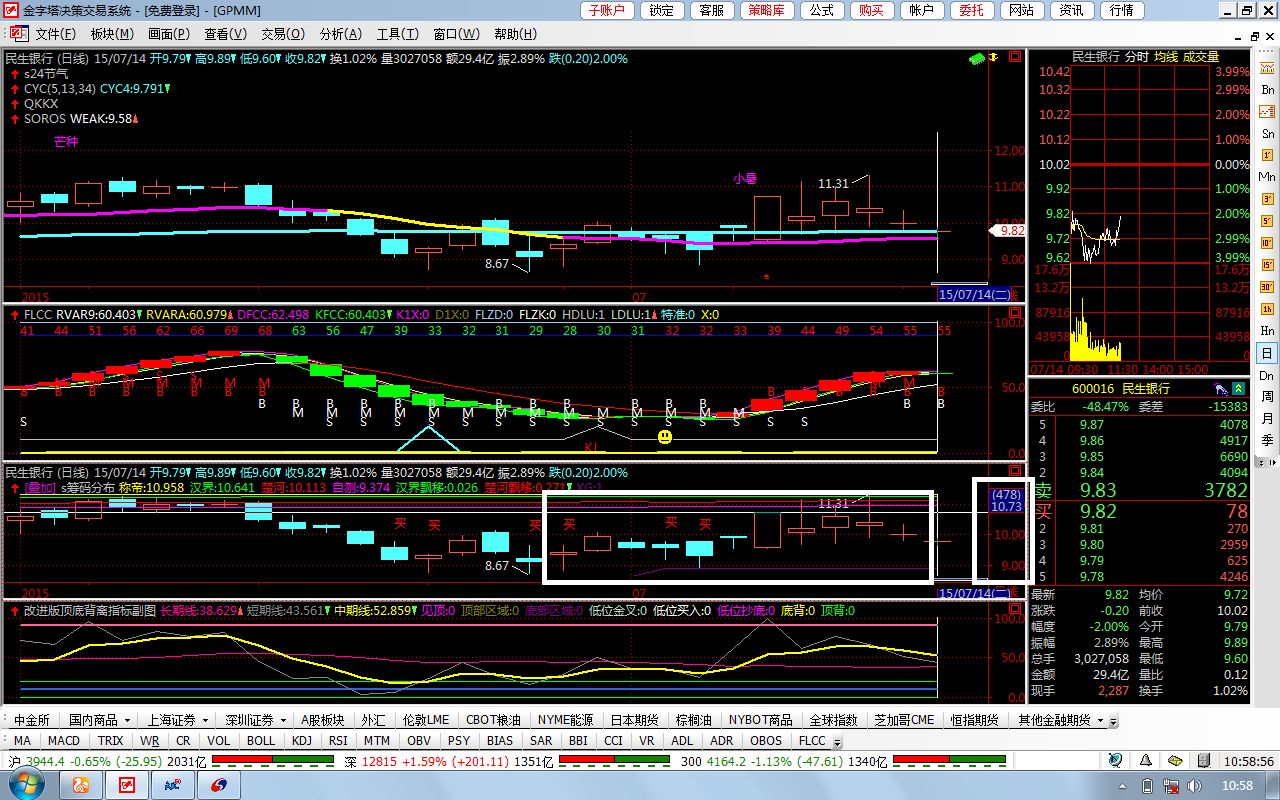Switch to the MACD indicator tab
Image resolution: width=1280 pixels, height=800 pixels.
64,741
